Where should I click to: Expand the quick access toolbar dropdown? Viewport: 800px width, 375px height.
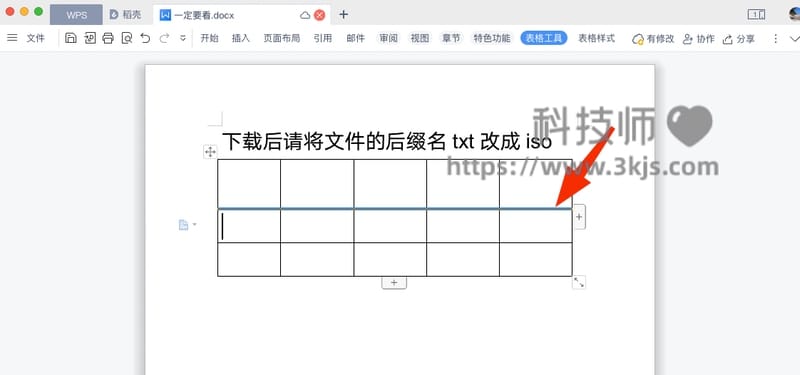coord(183,38)
